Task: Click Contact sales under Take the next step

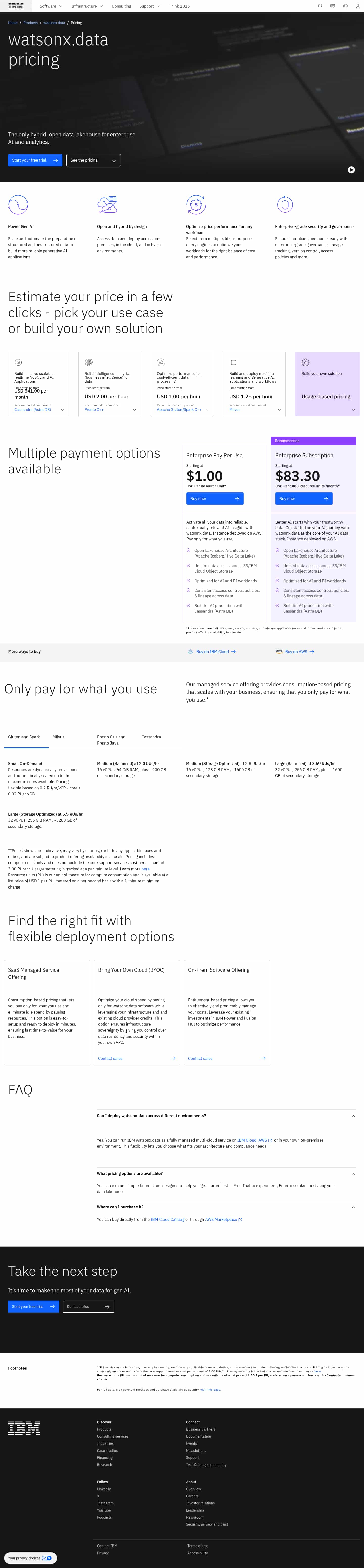Action: coord(88,1306)
